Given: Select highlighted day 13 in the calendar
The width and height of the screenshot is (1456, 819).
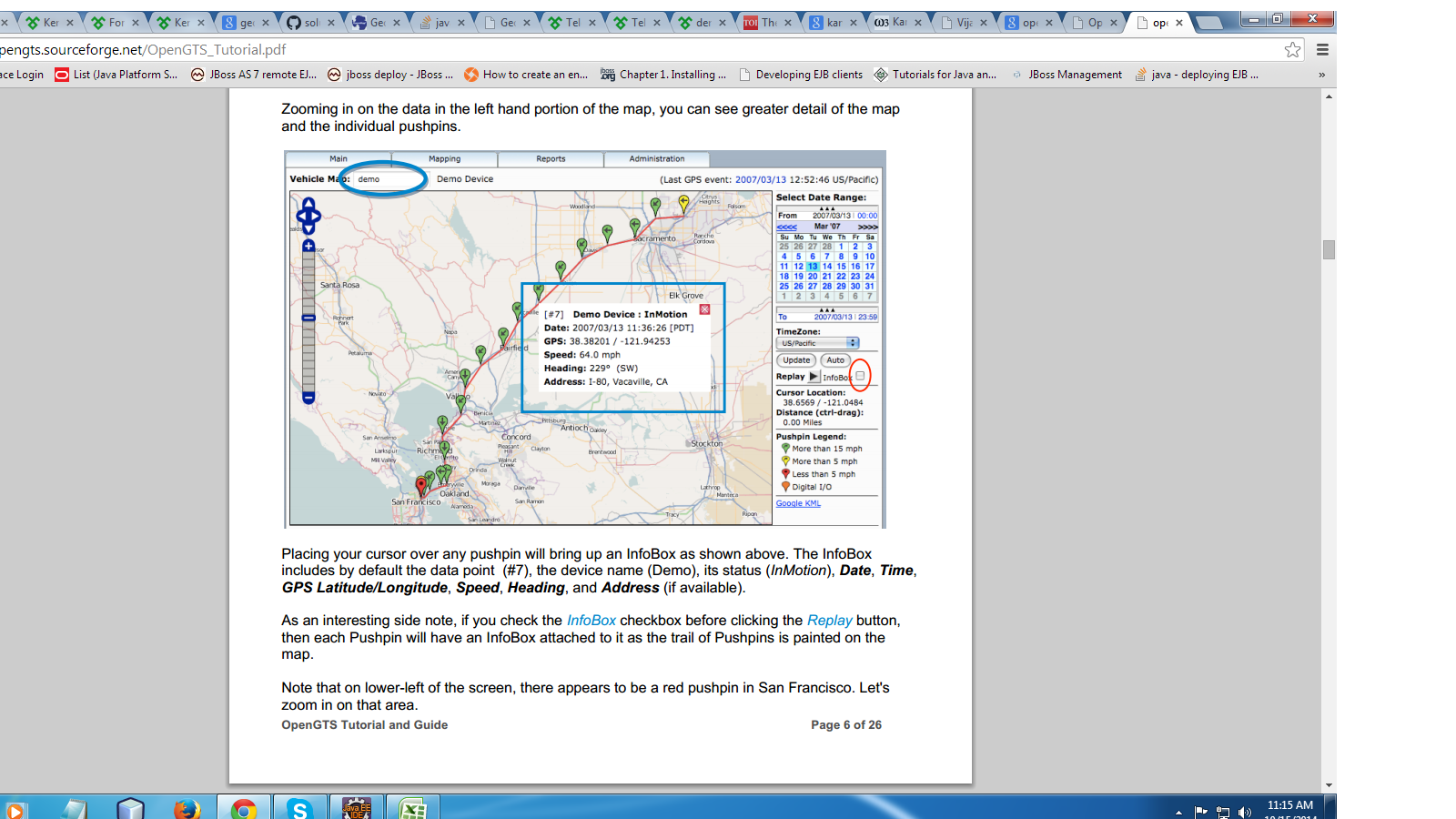Looking at the screenshot, I should click(813, 267).
